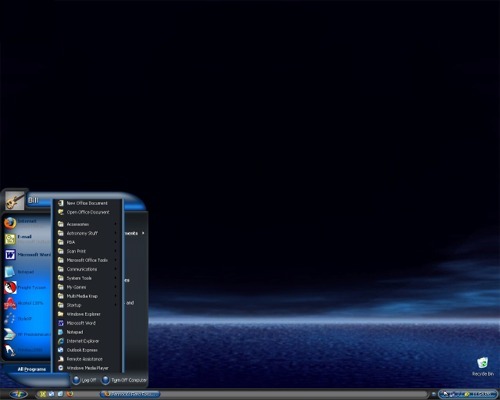Click the New Office Document icon
500x400 pixels.
click(61, 203)
